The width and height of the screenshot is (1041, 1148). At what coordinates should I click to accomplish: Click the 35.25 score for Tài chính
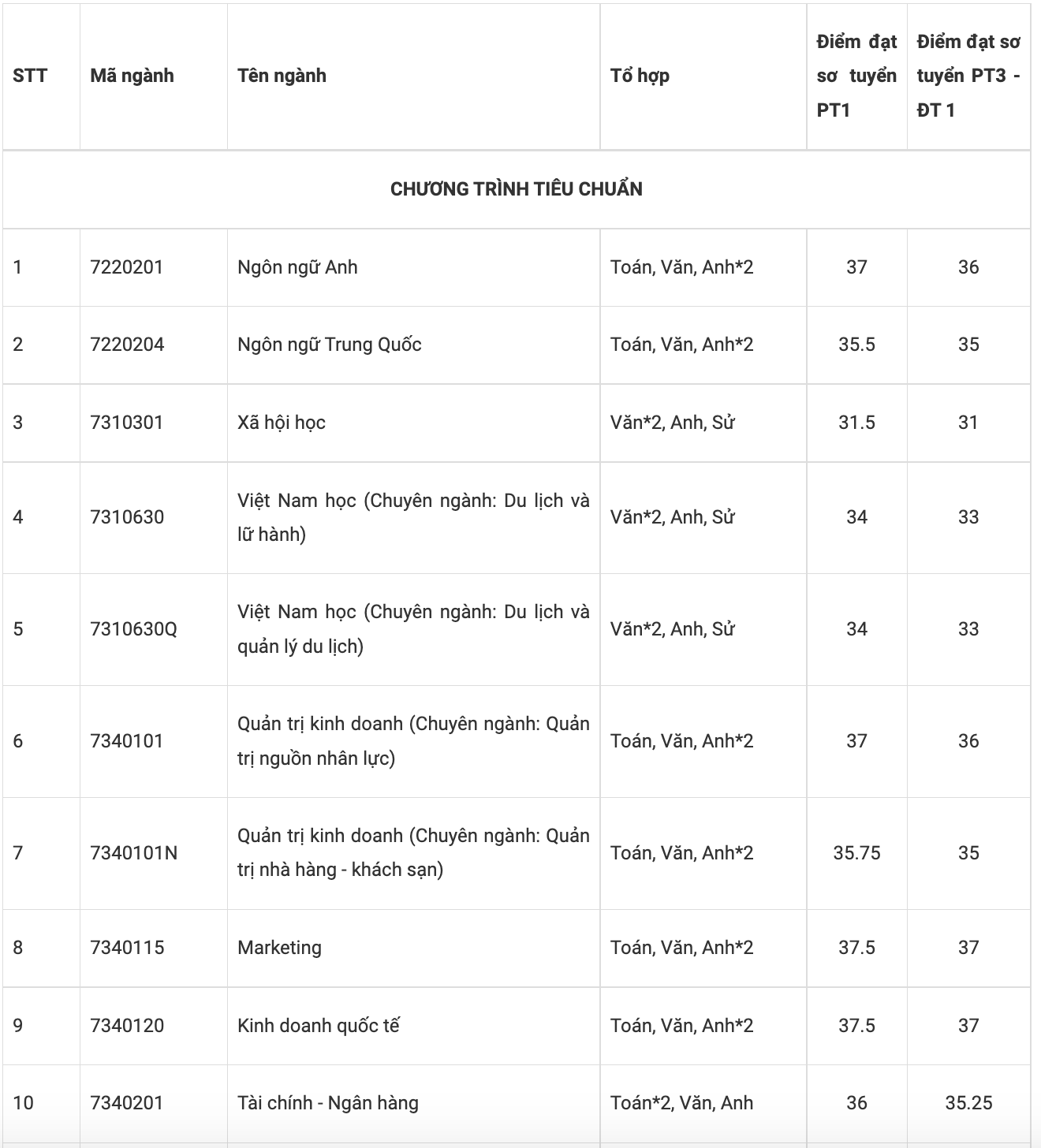pyautogui.click(x=968, y=1103)
